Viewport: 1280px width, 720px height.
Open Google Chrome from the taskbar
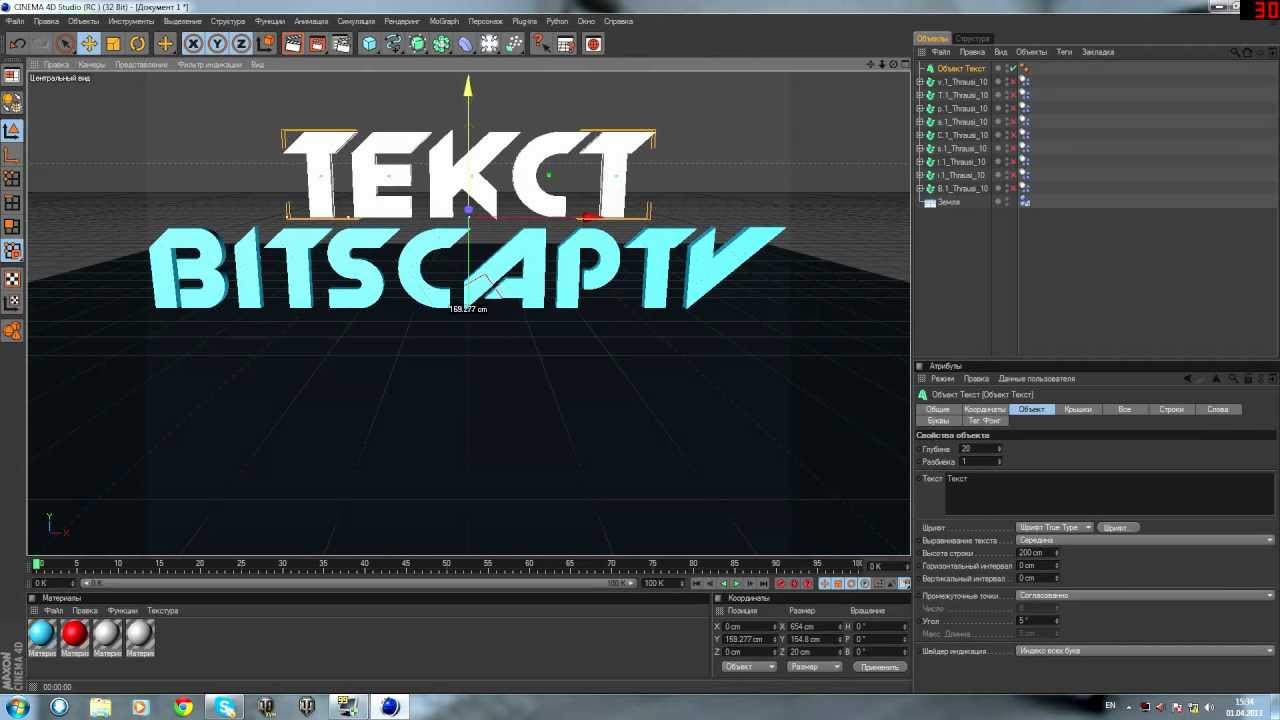183,707
